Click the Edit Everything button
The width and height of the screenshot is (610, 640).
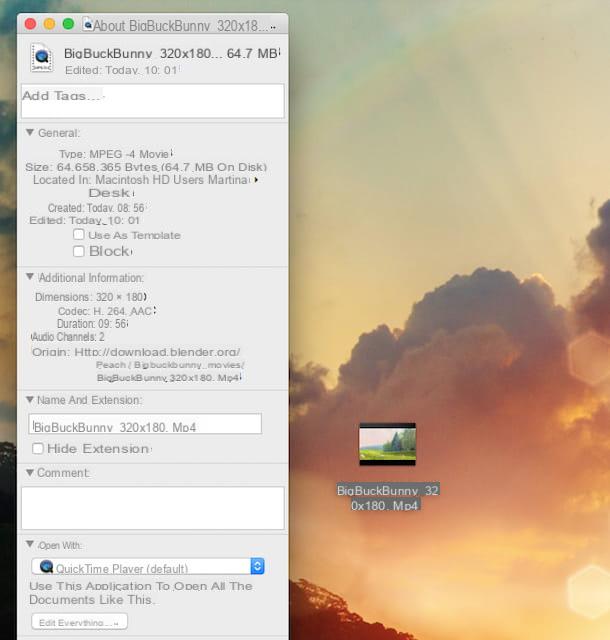pyautogui.click(x=79, y=622)
